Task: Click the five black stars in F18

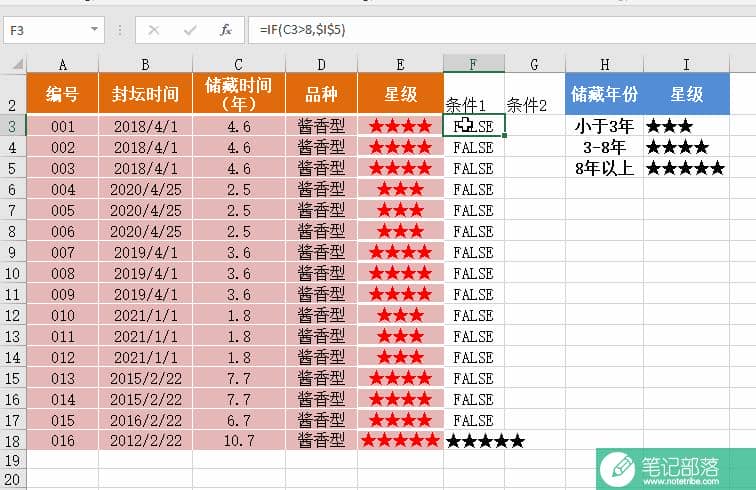Action: pos(485,441)
